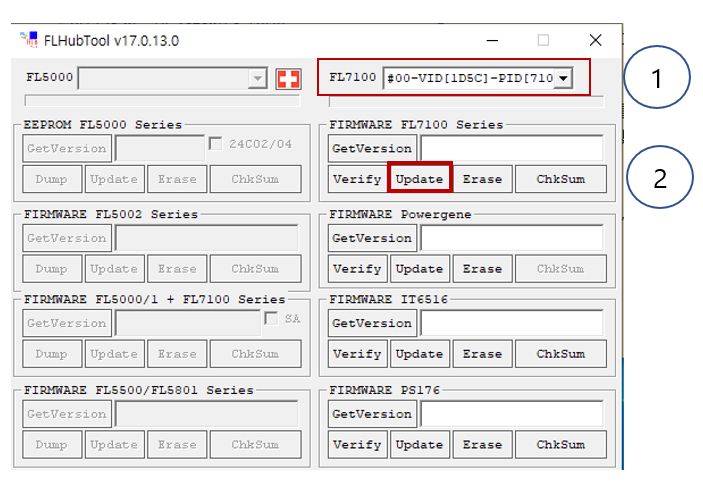Click Dump in FL5000/1 + FL7100 Series
Screen dimensions: 703x487
pos(52,354)
